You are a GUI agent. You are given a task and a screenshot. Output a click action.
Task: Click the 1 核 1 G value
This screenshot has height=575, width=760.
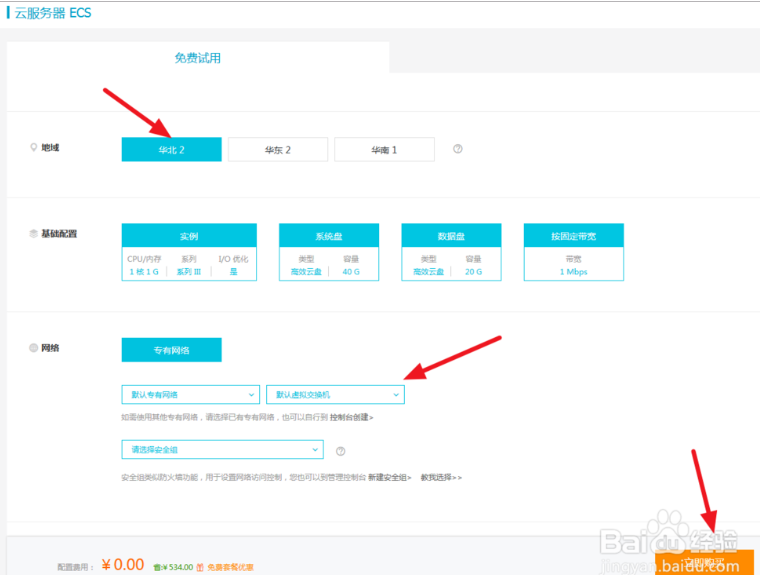(x=144, y=272)
